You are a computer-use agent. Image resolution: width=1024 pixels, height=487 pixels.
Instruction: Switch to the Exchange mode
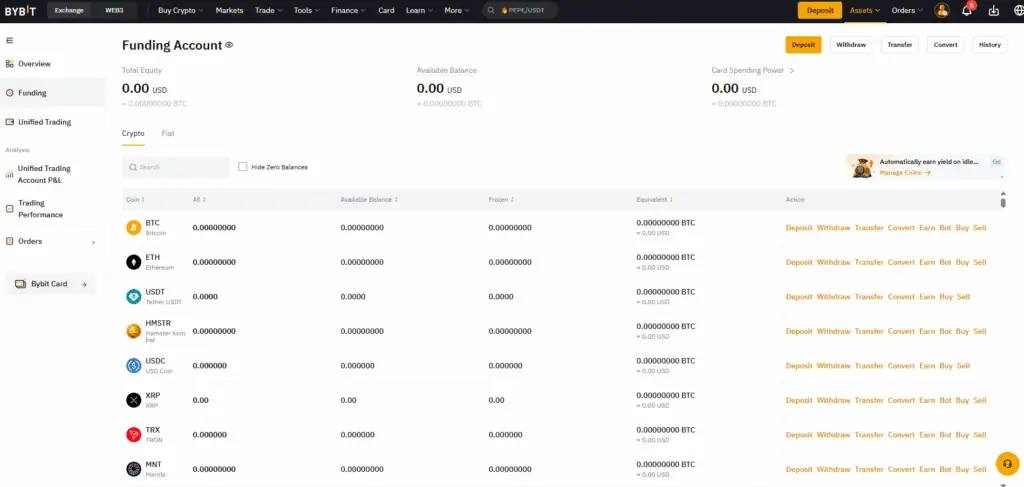[69, 10]
